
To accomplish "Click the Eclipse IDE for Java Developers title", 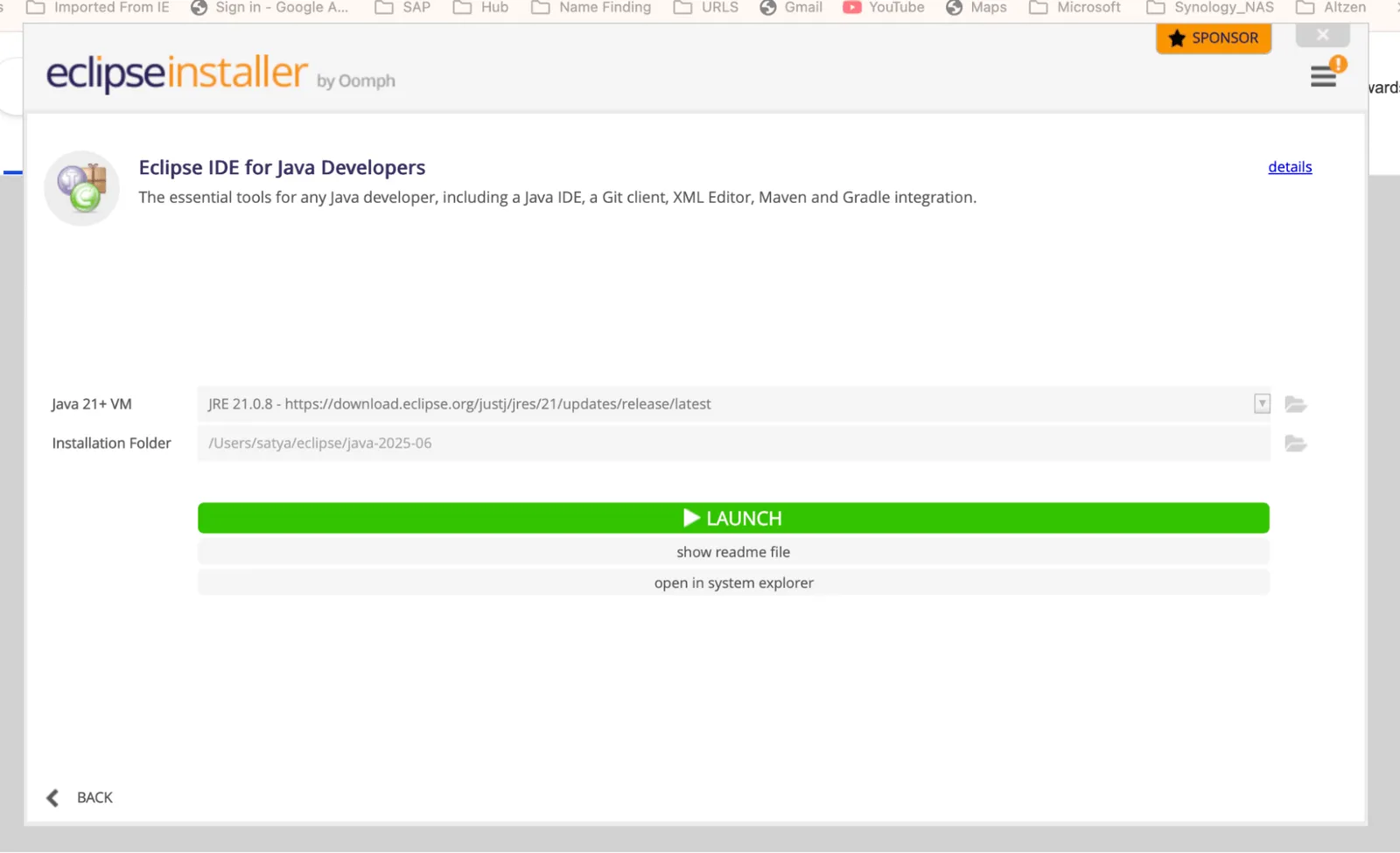I will click(282, 167).
